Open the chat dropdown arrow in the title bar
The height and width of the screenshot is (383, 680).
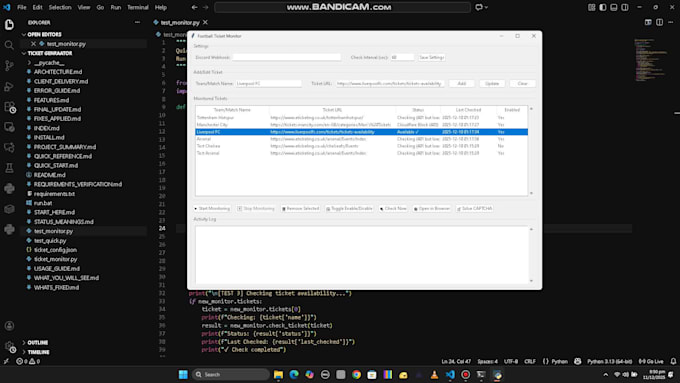click(487, 7)
